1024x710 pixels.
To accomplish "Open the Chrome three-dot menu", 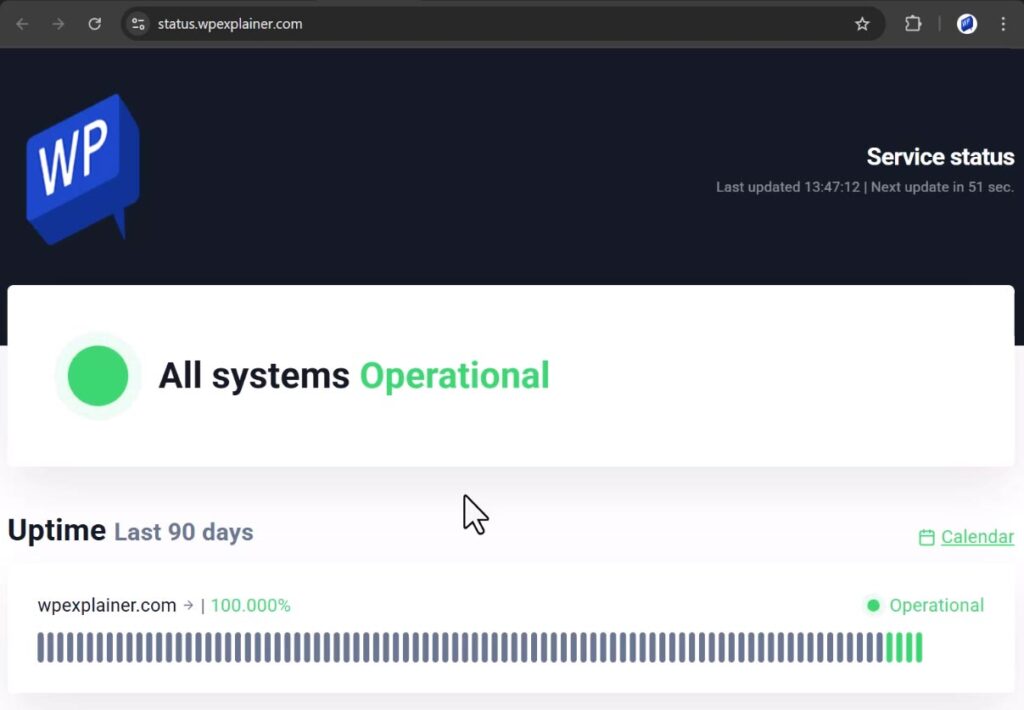I will point(1004,24).
